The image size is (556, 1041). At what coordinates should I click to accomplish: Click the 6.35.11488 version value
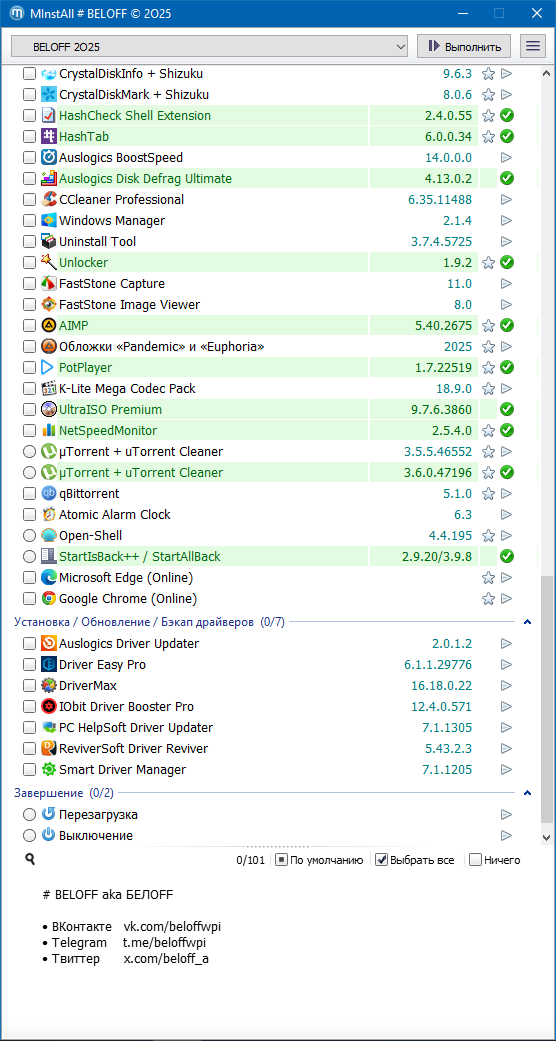(440, 200)
